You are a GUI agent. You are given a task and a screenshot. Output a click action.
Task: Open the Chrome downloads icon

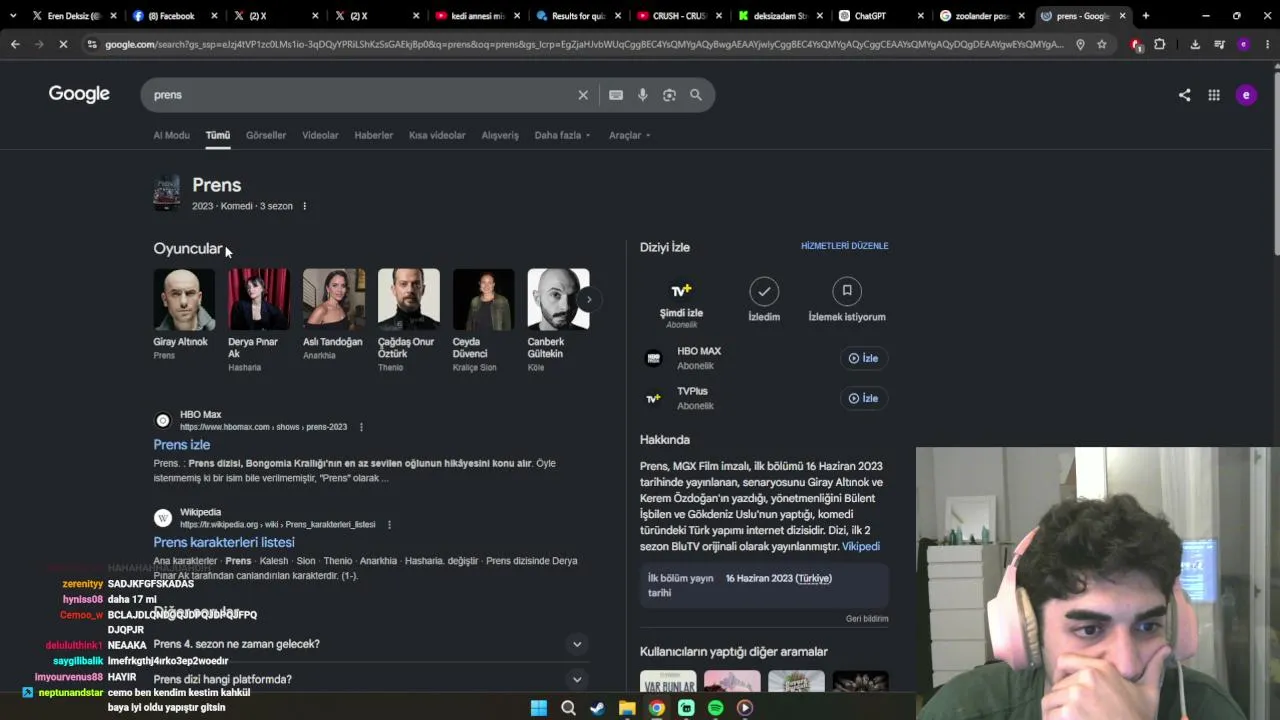click(x=1195, y=44)
